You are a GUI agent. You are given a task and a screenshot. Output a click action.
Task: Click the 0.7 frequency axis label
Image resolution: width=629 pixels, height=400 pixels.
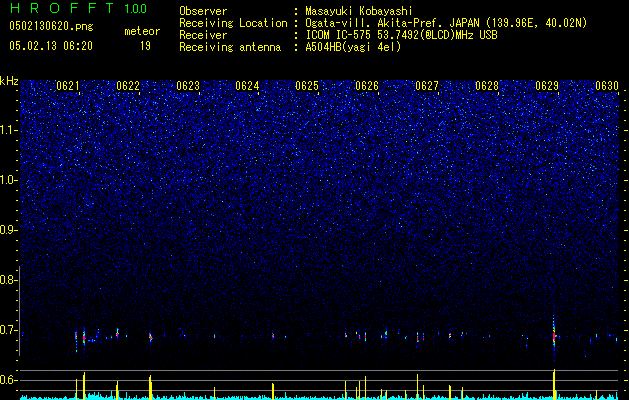point(8,330)
